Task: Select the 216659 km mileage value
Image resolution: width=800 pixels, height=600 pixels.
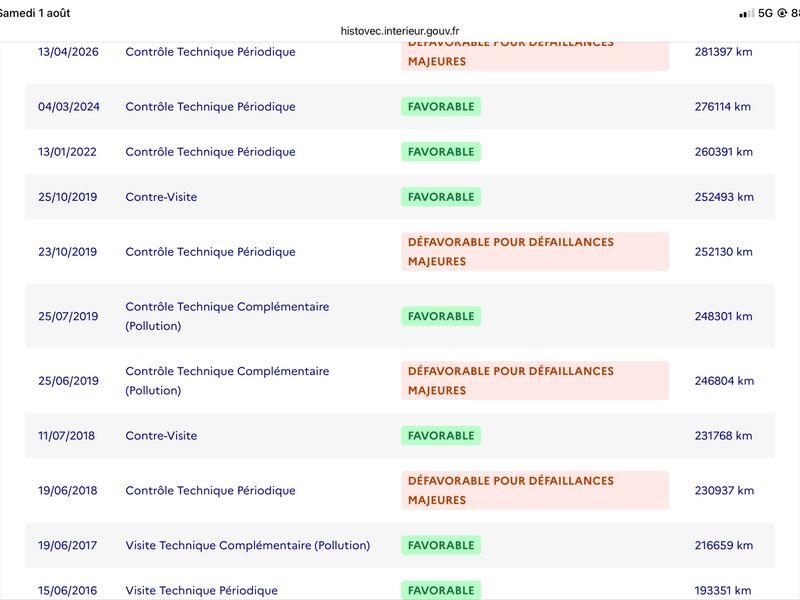Action: [723, 545]
